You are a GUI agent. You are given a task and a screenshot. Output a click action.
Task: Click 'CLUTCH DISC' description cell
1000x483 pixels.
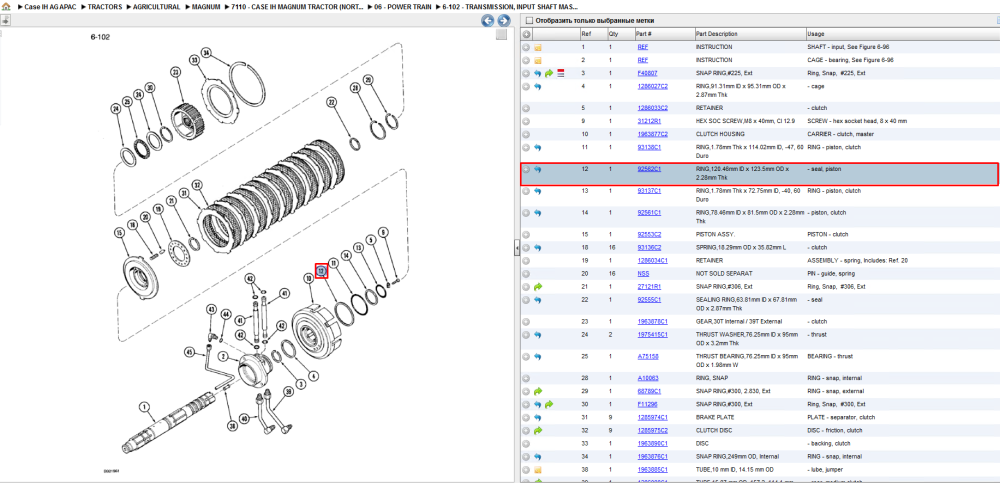pos(713,431)
